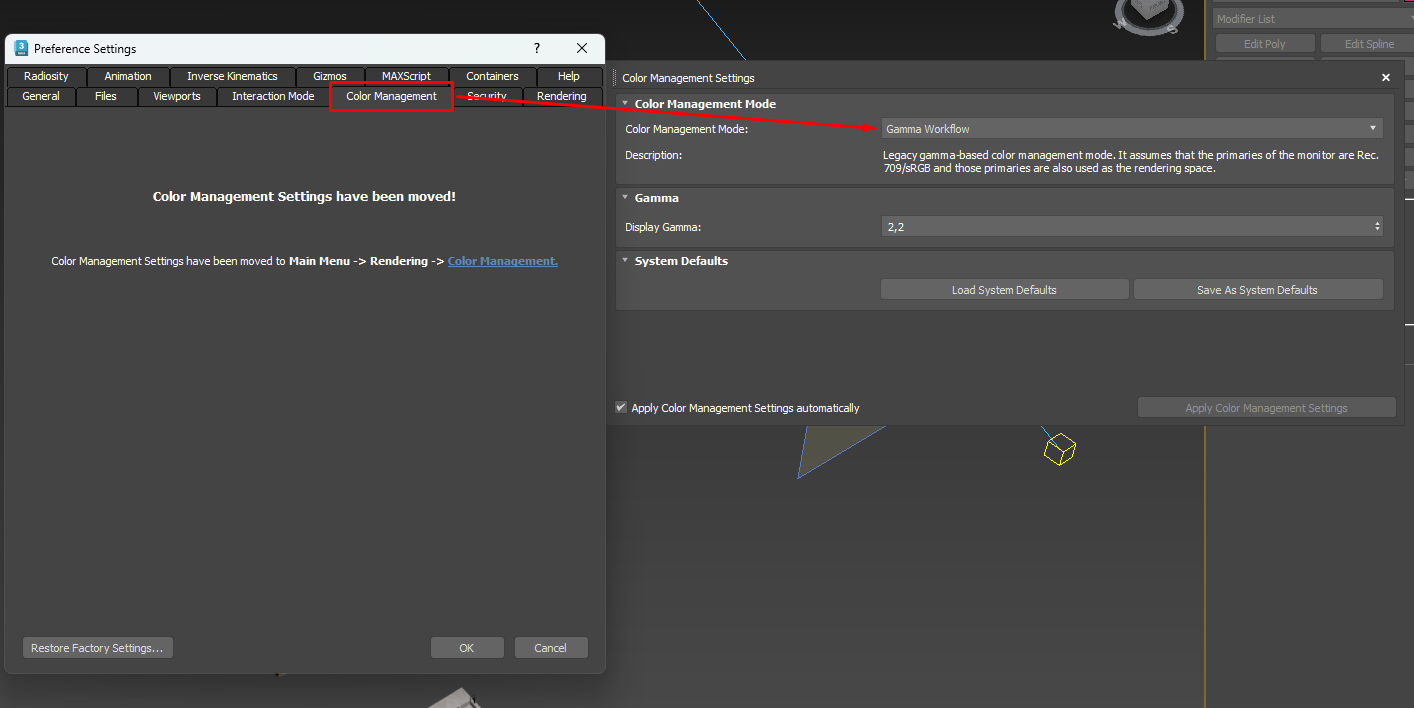Screen dimensions: 1414x708
Task: Collapse the Gamma rollout
Action: [625, 198]
